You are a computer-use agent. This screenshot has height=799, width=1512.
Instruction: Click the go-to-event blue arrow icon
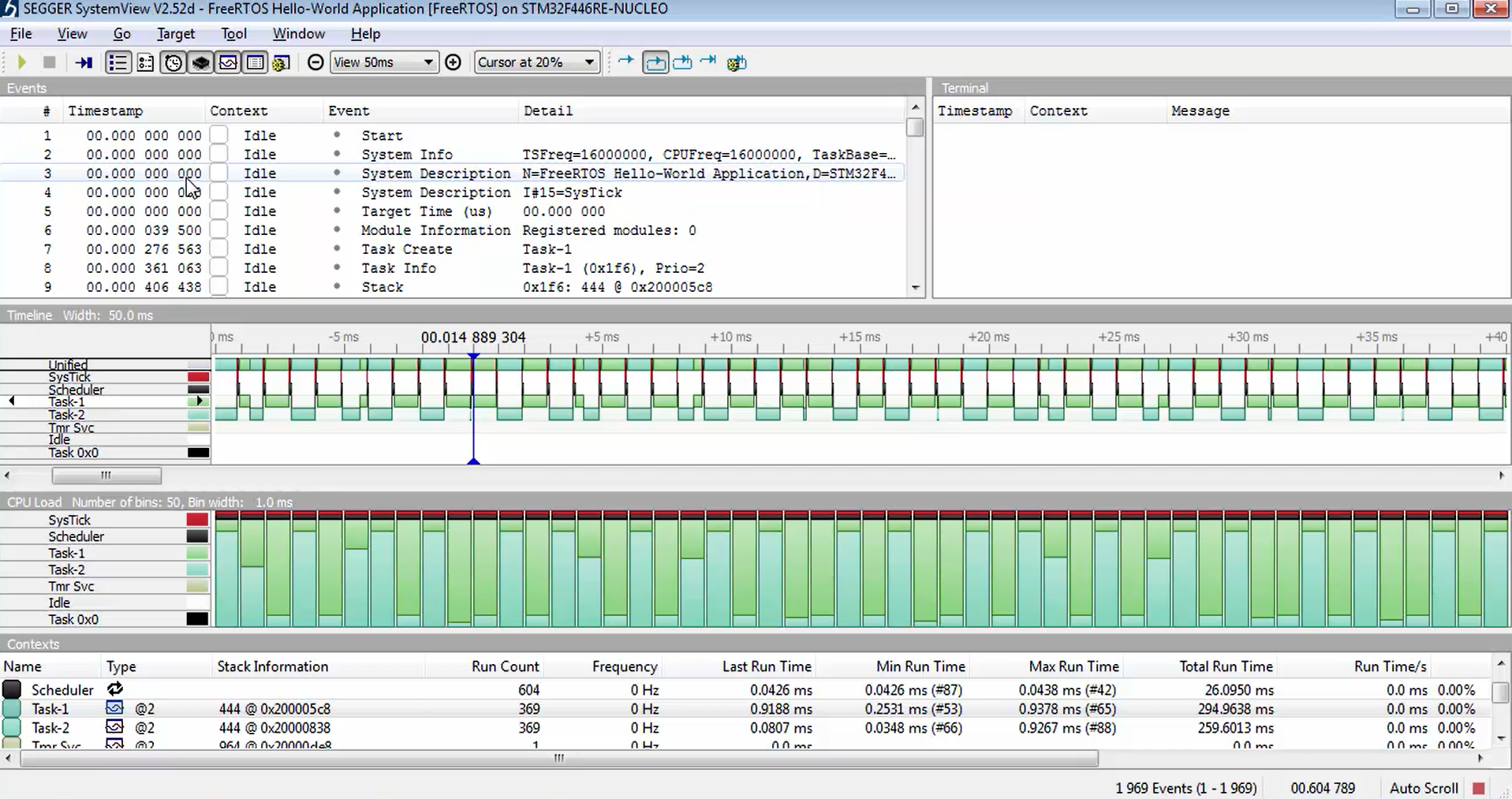625,61
